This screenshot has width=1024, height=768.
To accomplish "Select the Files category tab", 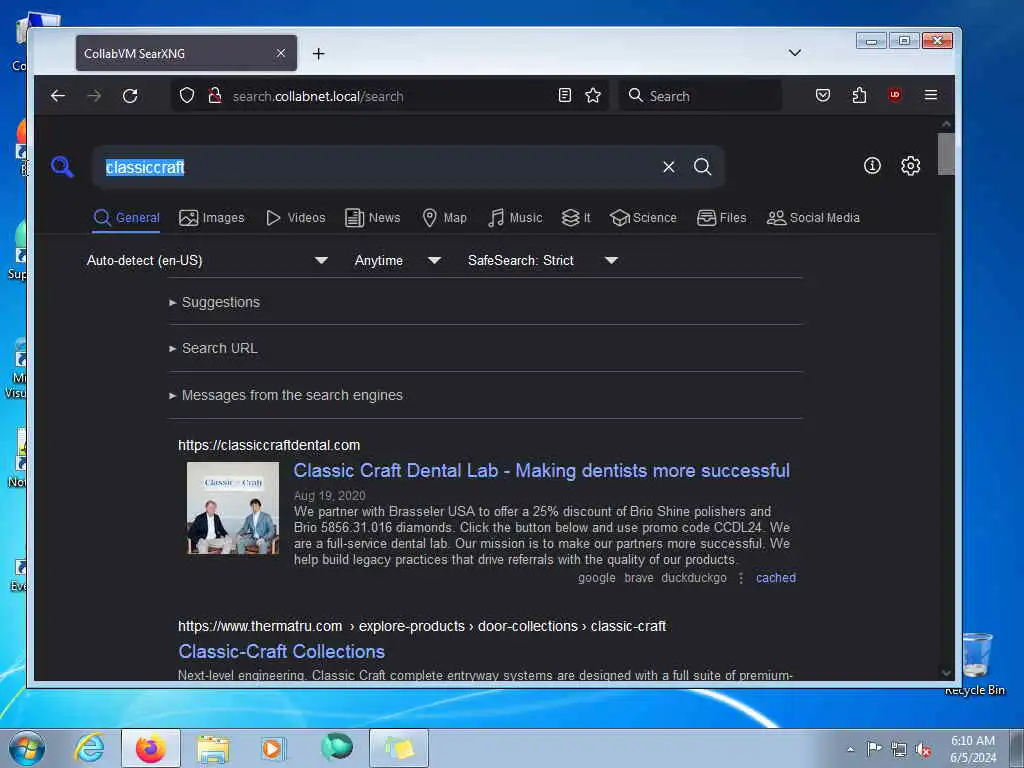I will click(722, 218).
